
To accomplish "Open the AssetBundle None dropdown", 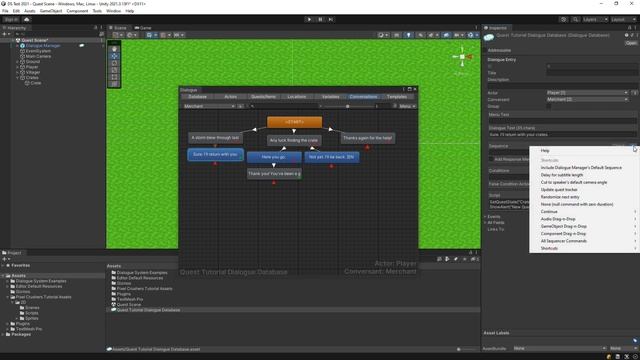I will [x=559, y=348].
